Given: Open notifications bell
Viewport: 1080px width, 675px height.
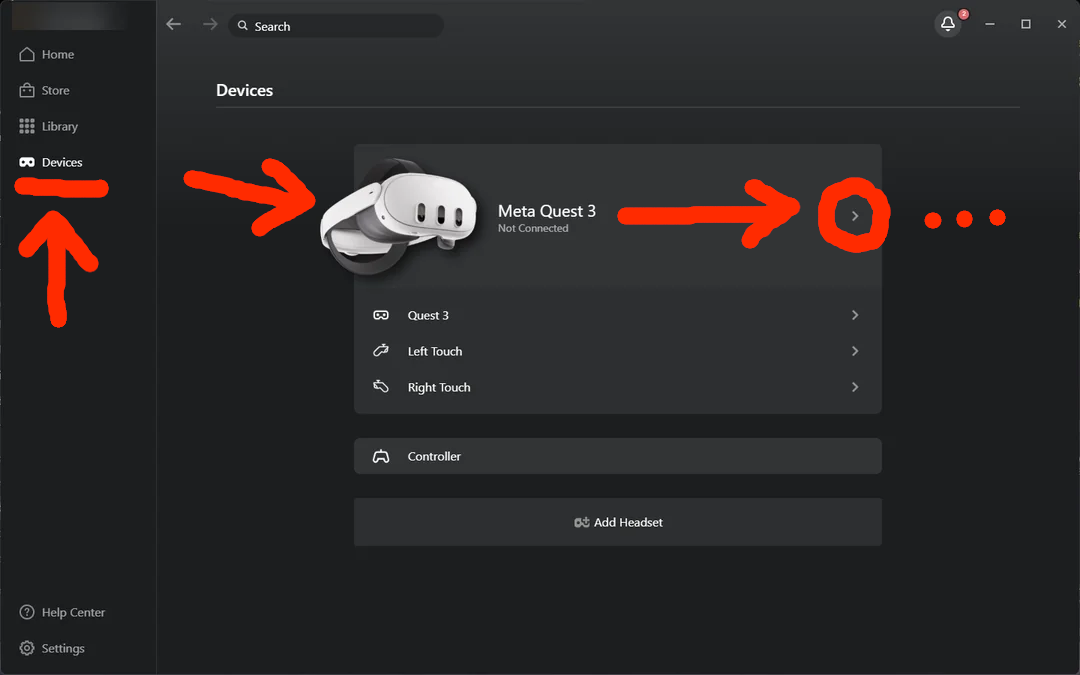Looking at the screenshot, I should click(948, 24).
